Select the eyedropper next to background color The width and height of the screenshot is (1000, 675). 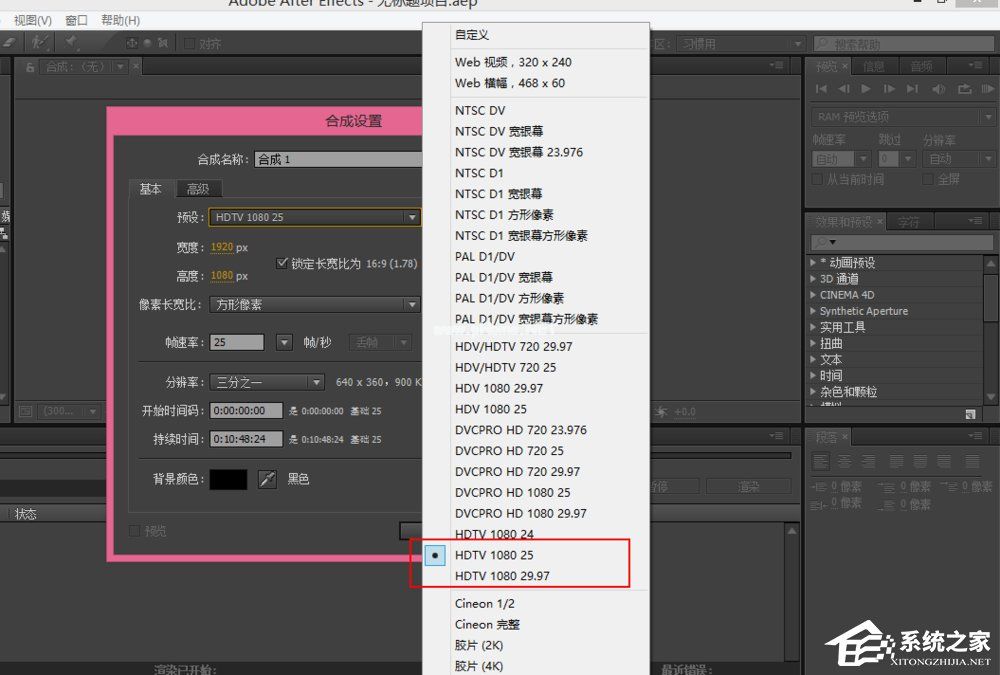point(267,479)
